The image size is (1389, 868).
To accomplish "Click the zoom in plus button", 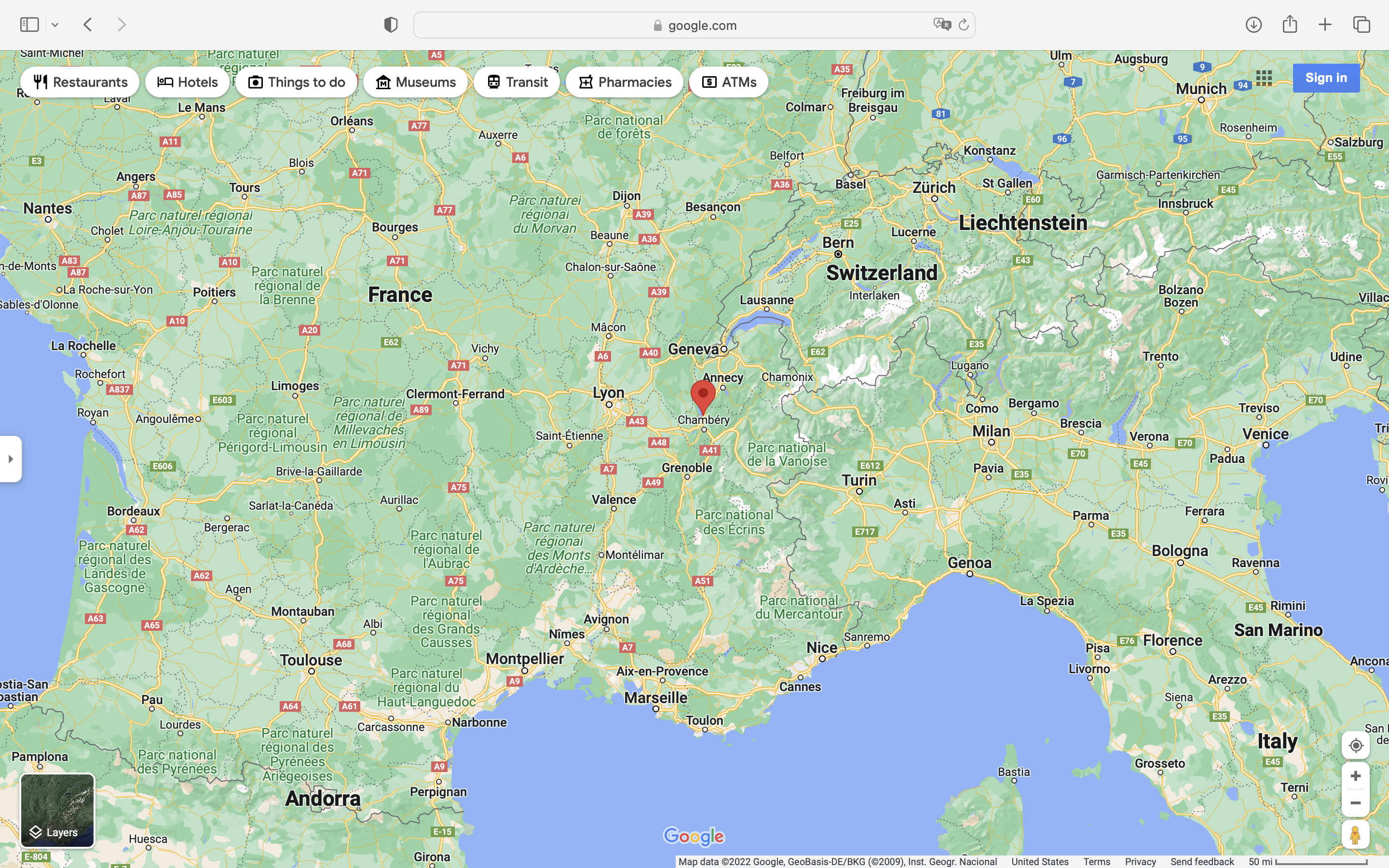I will (1355, 776).
